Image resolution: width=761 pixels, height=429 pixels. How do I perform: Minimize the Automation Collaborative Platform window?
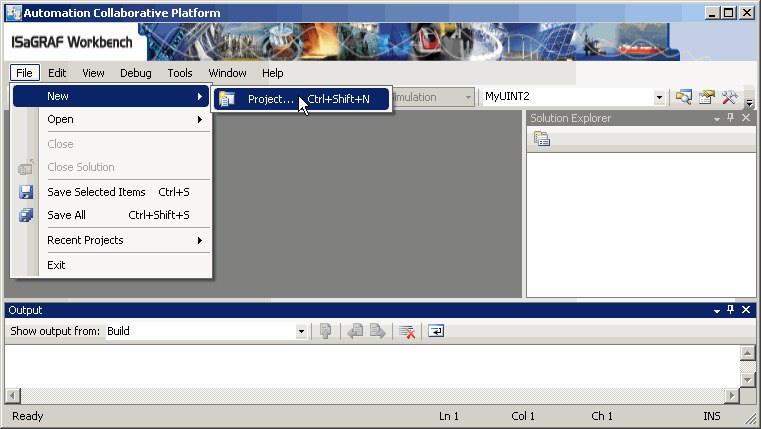pos(712,13)
